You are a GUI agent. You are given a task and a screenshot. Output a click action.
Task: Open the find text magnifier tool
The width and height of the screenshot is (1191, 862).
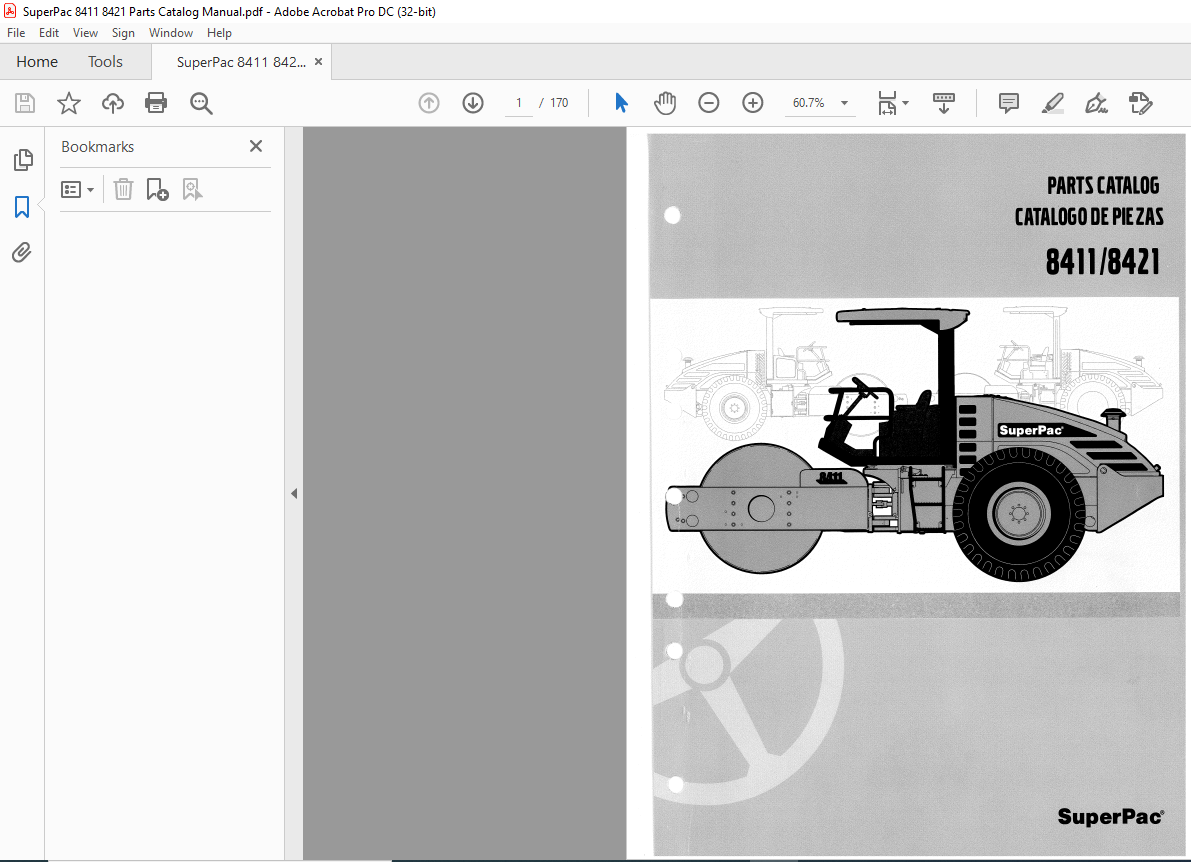(201, 103)
